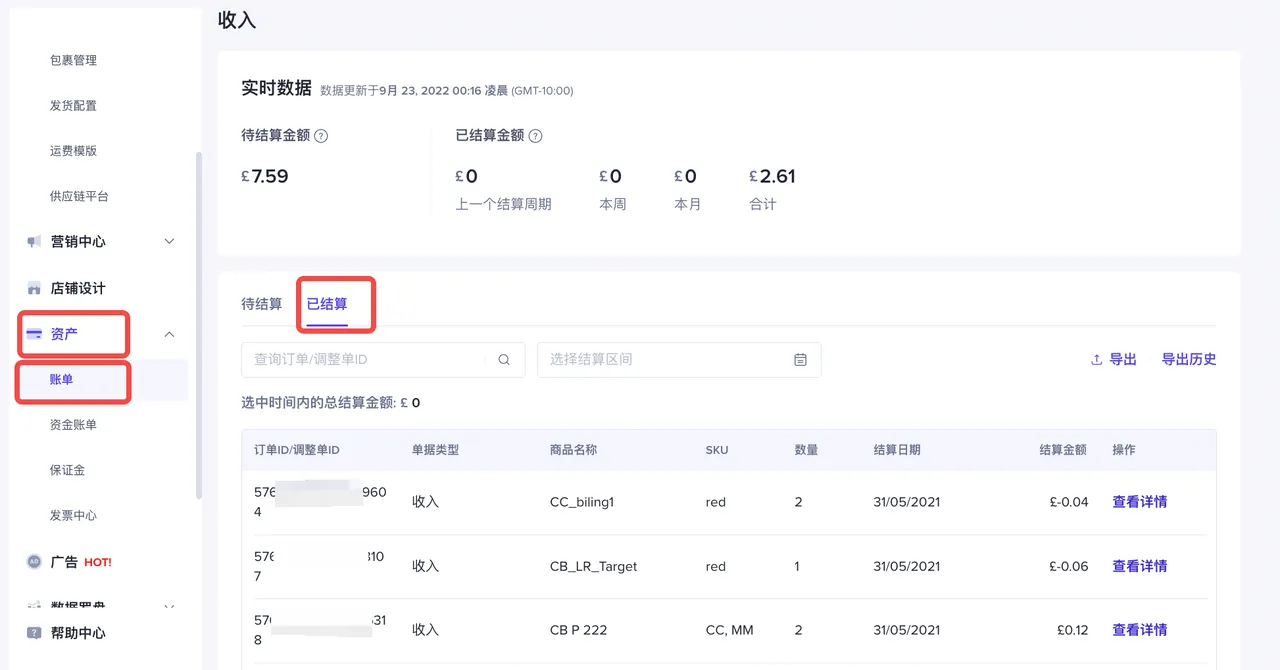Viewport: 1280px width, 670px height.
Task: Click the 营销中心 megaphone icon
Action: coord(35,241)
